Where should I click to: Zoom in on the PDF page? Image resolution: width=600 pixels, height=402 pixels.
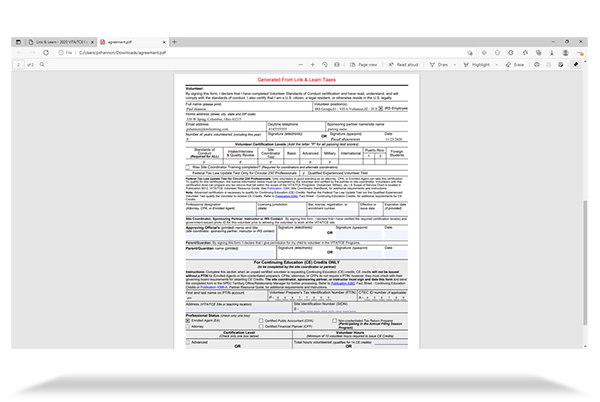point(313,65)
